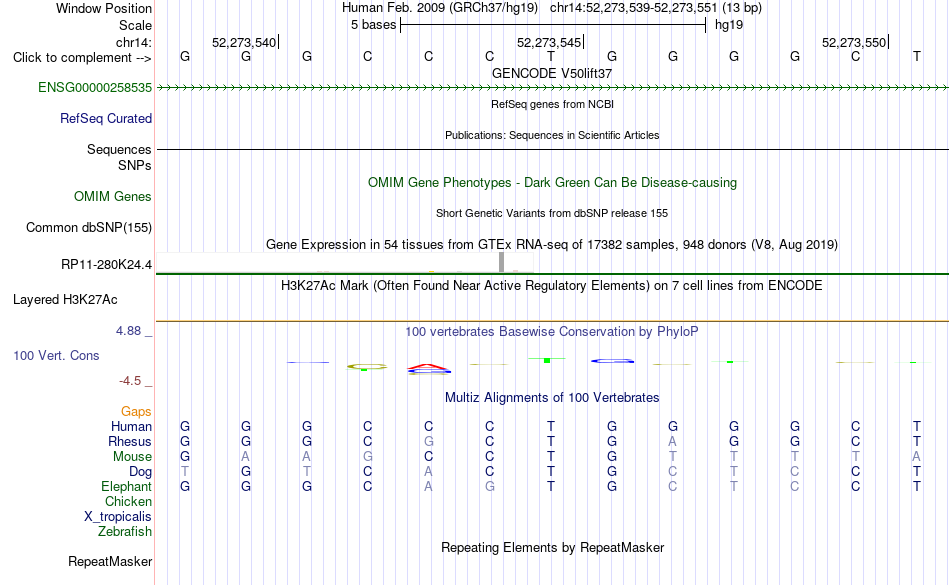This screenshot has height=585, width=950.
Task: Click the H3K27Ac Mark track title
Action: click(552, 286)
